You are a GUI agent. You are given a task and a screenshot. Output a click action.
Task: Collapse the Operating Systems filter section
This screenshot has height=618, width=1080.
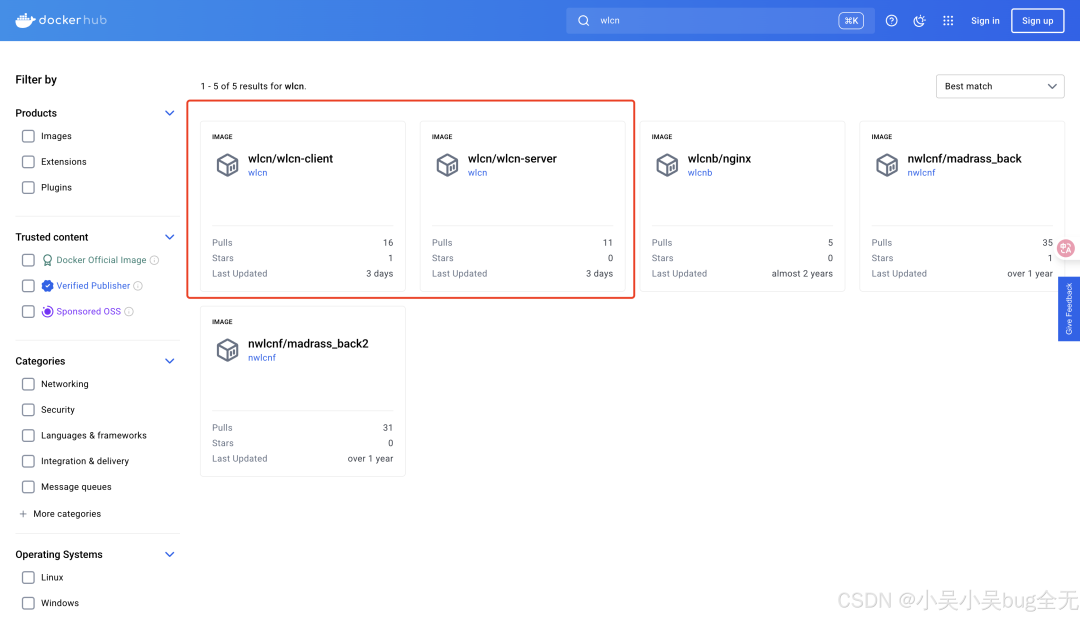click(169, 555)
